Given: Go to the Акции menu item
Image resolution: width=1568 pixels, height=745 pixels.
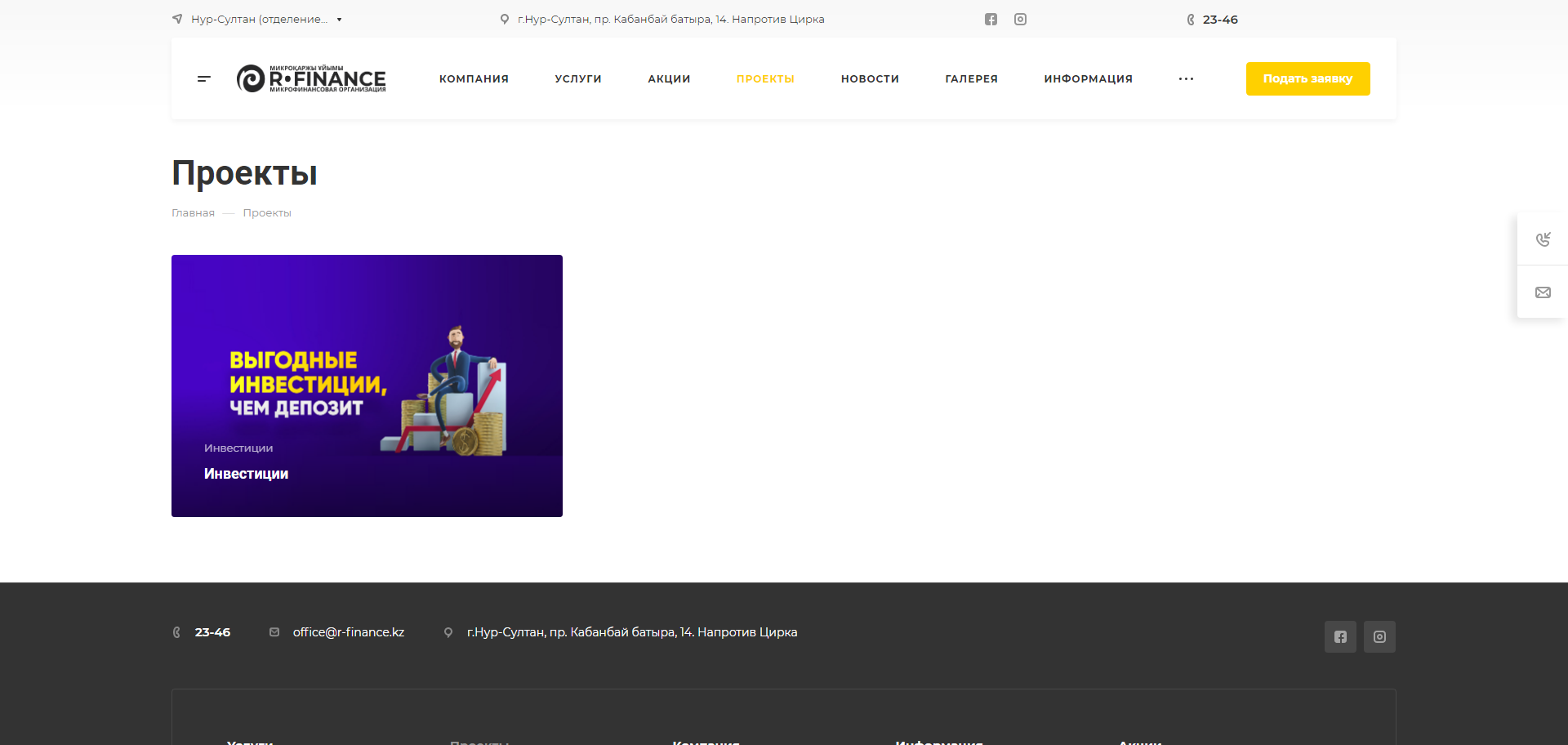Looking at the screenshot, I should click(x=669, y=79).
